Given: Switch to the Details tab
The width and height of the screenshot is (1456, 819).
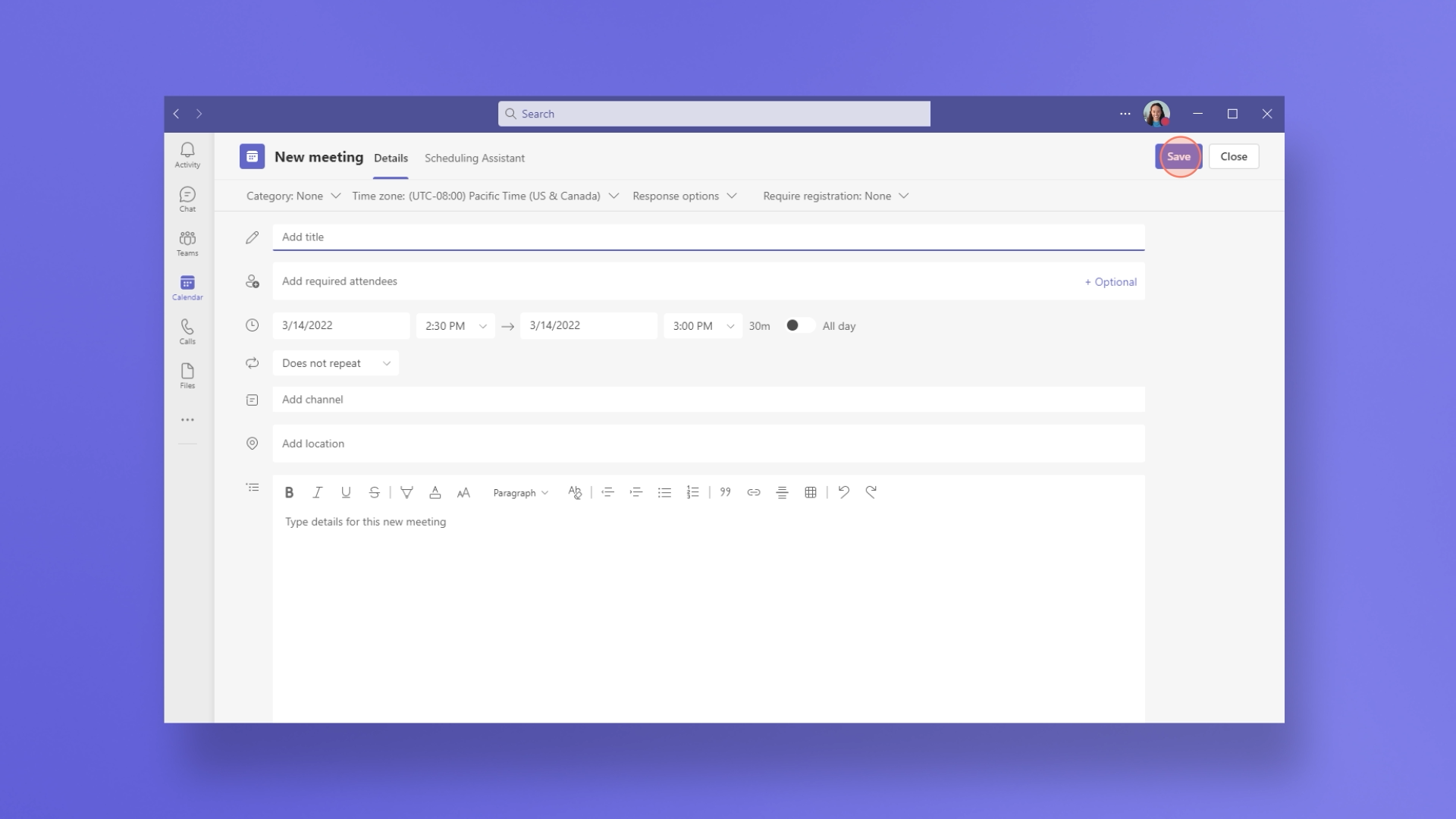Looking at the screenshot, I should point(391,158).
